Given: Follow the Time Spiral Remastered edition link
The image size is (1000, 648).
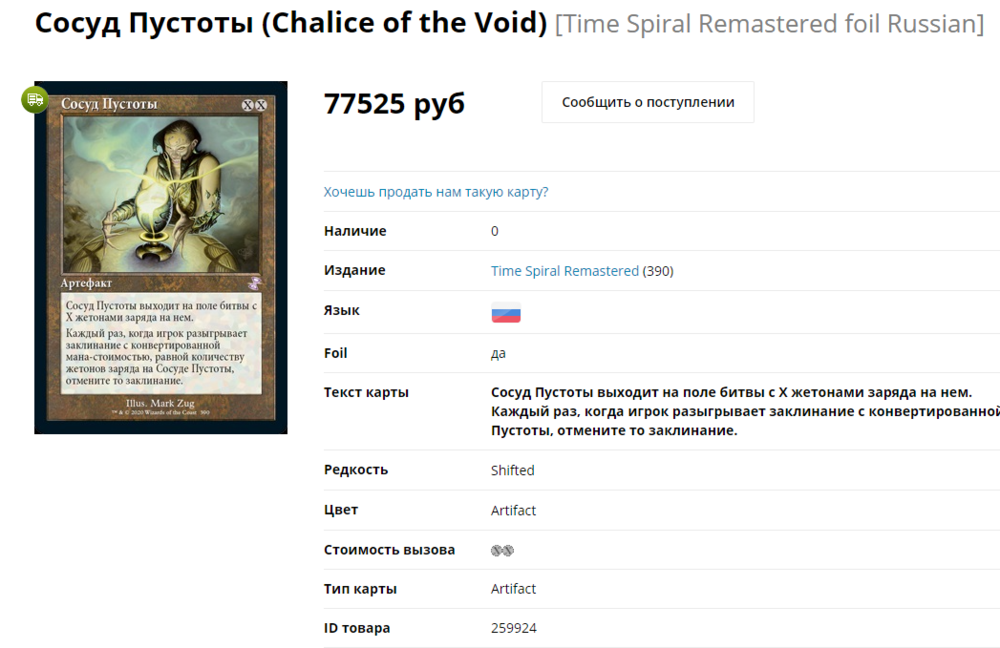Looking at the screenshot, I should (564, 271).
